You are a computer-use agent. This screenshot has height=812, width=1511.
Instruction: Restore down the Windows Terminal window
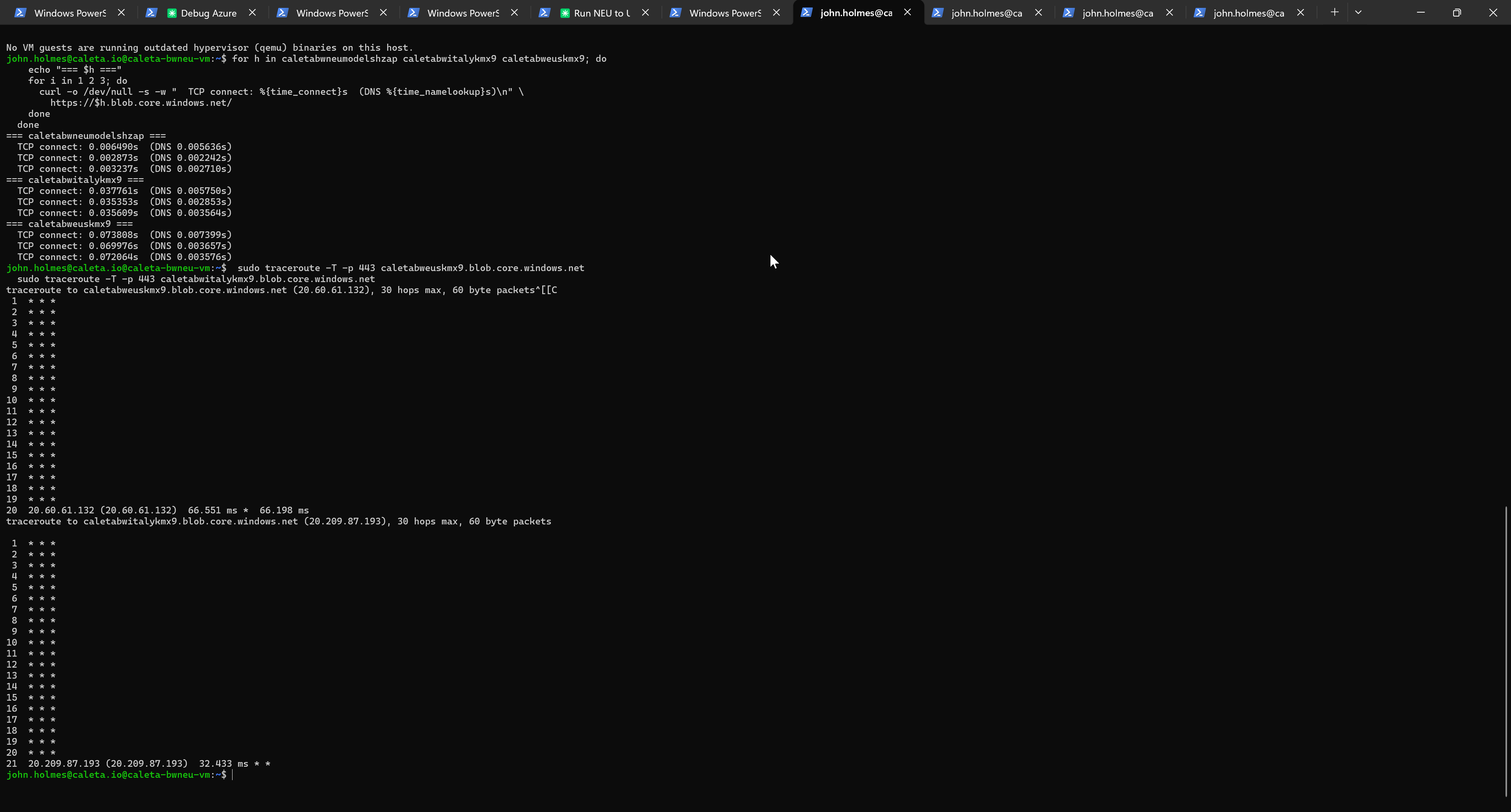click(x=1457, y=12)
